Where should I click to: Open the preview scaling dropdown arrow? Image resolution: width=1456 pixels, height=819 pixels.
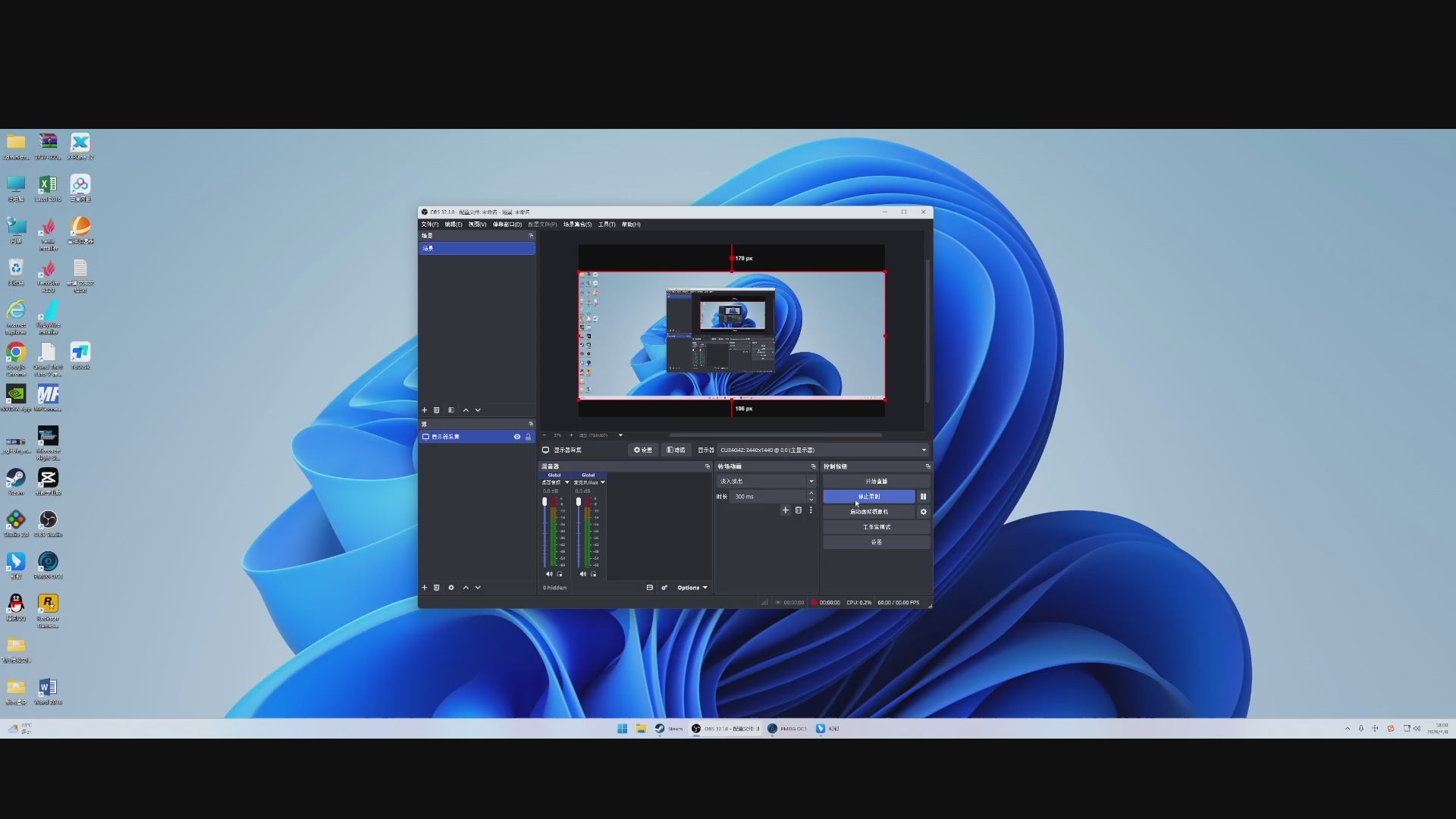(620, 435)
